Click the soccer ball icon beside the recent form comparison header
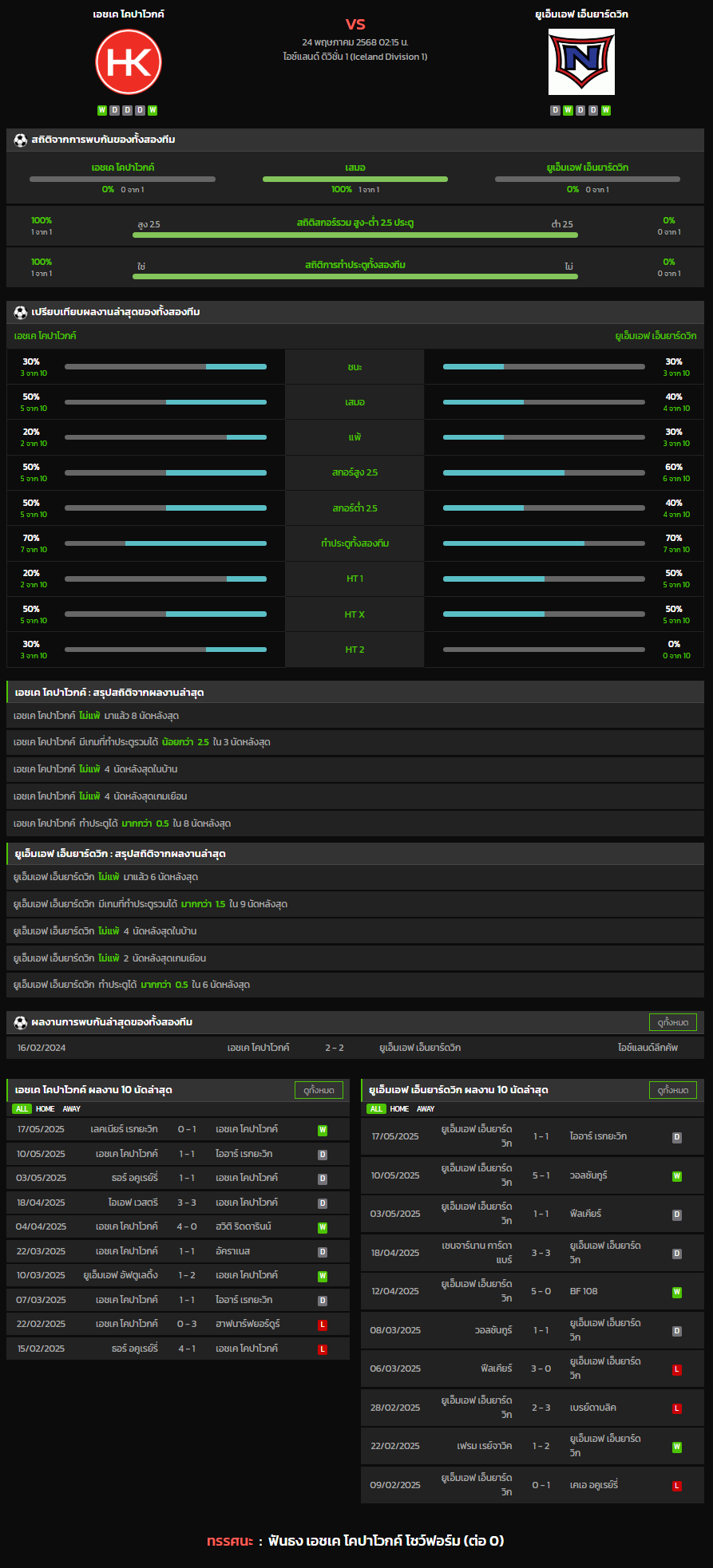This screenshot has height=1568, width=713. (21, 312)
